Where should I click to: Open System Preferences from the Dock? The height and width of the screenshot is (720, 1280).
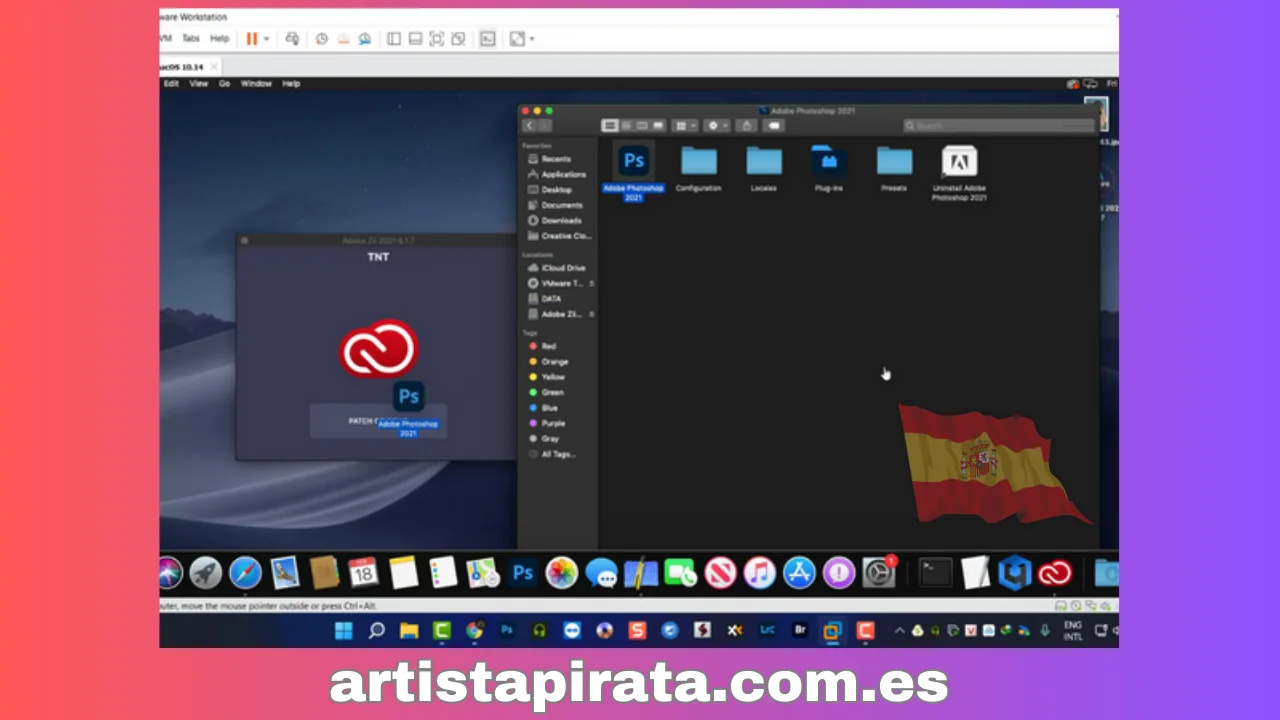coord(878,573)
